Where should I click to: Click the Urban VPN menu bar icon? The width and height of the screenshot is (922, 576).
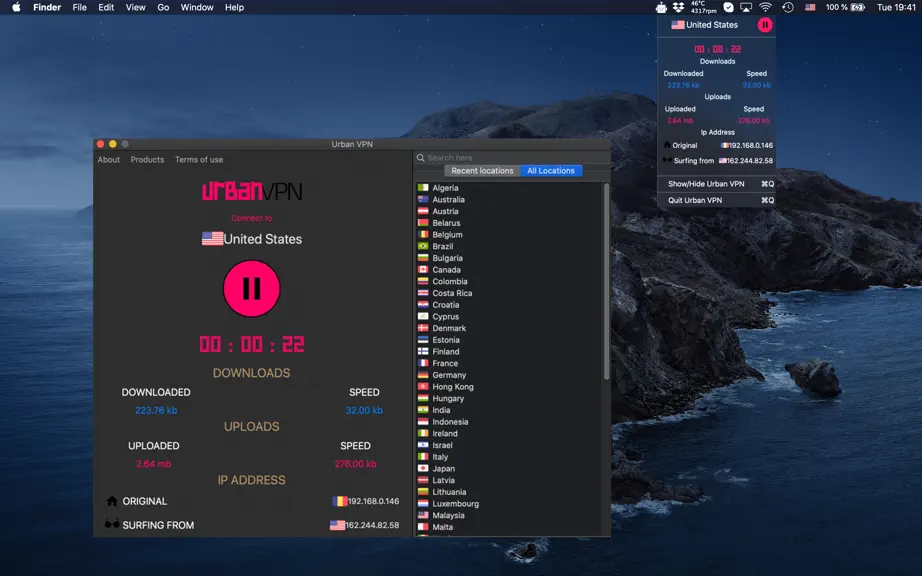click(662, 8)
